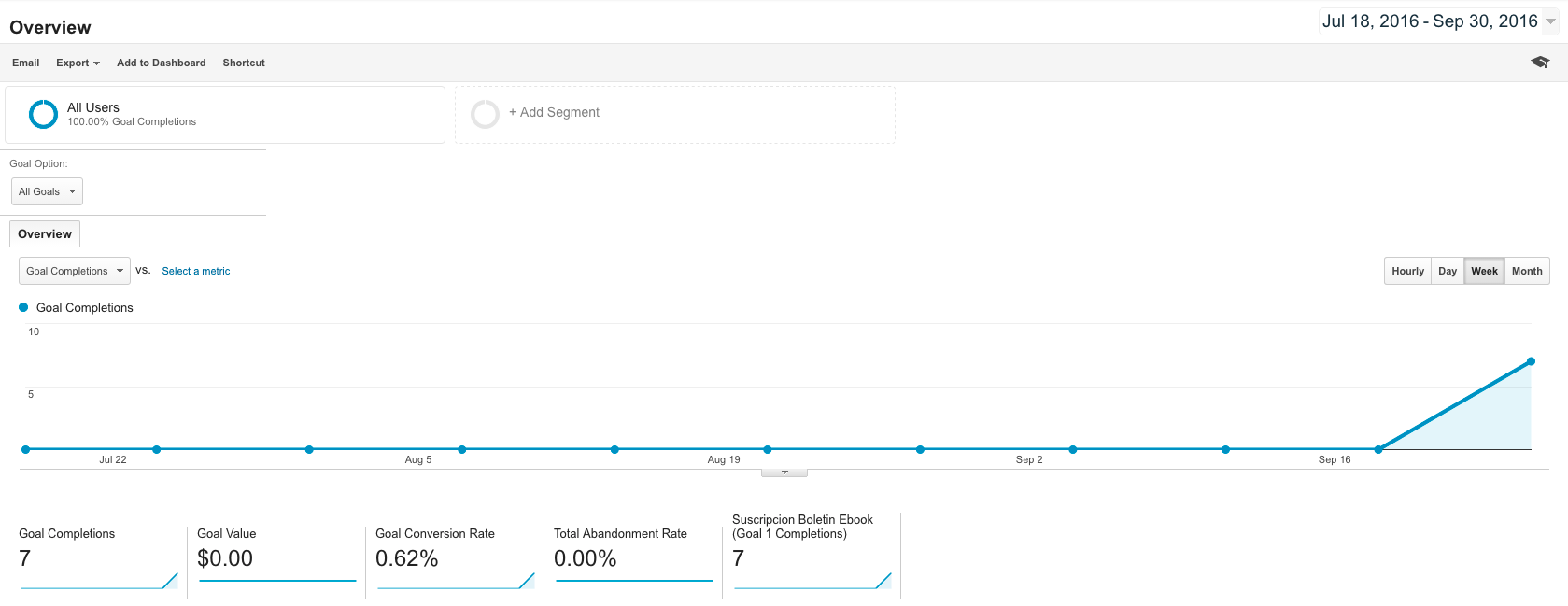Open the education graduation cap icon
This screenshot has height=606, width=1568.
(x=1540, y=62)
